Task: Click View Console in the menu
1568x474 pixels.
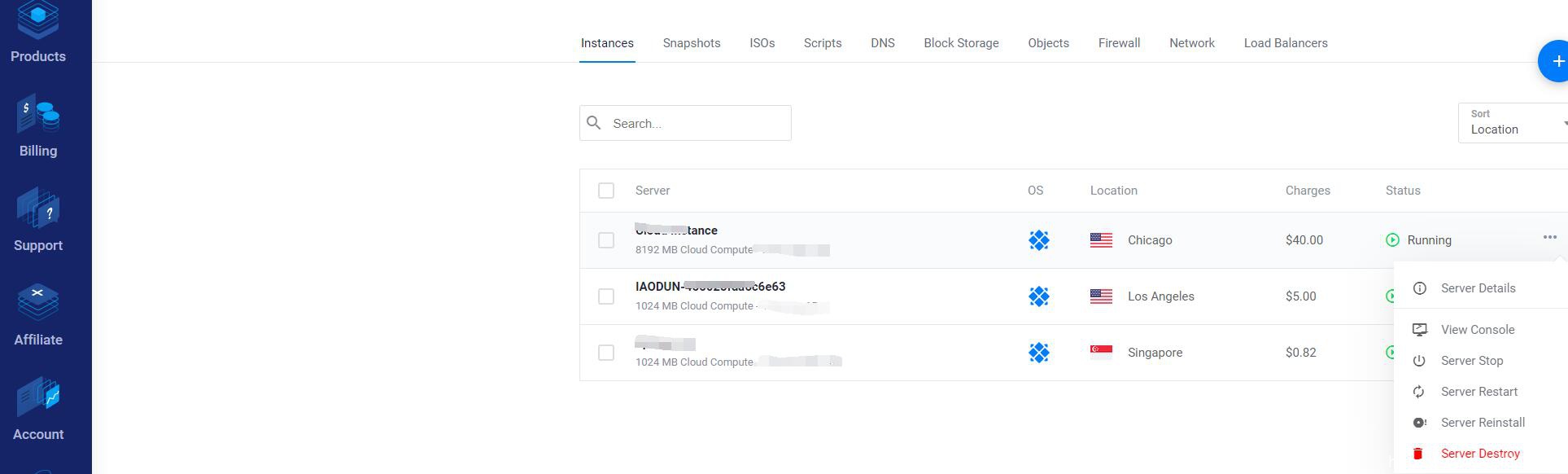Action: (x=1477, y=330)
